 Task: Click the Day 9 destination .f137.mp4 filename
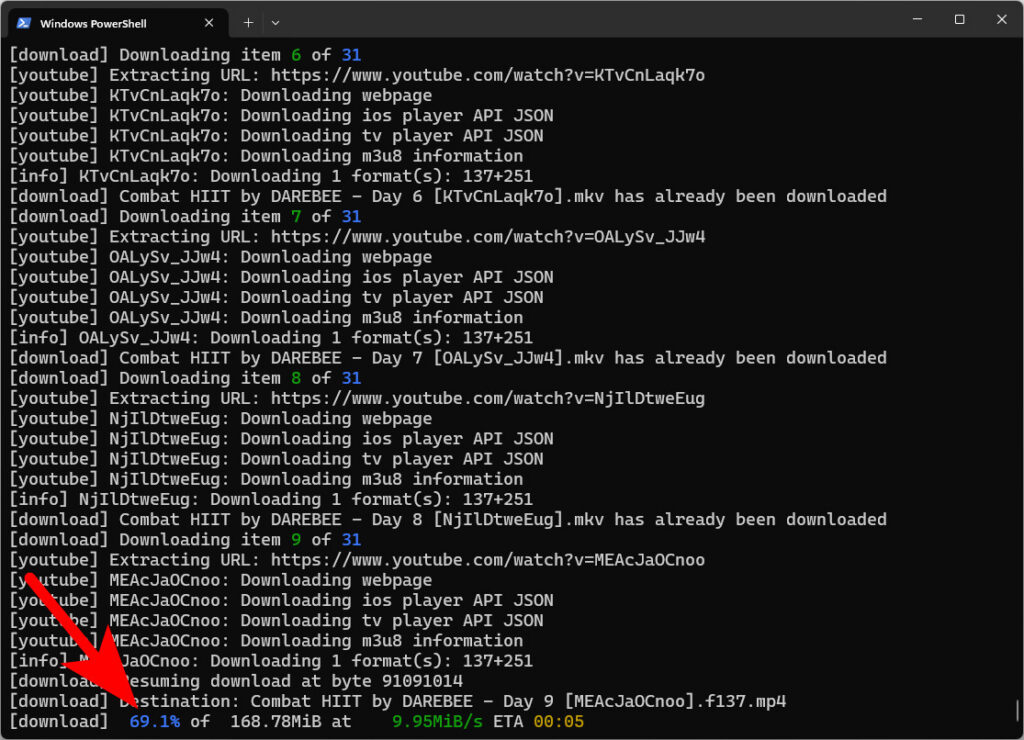518,701
